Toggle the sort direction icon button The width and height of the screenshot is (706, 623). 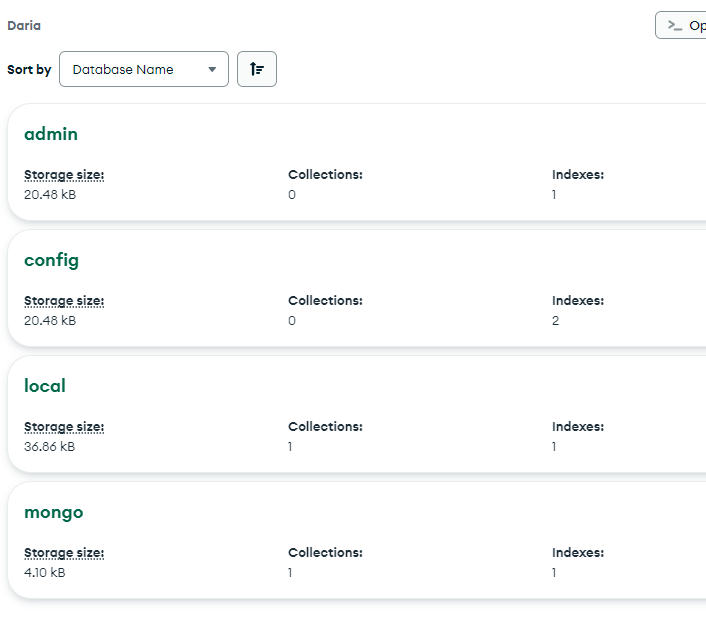coord(257,69)
